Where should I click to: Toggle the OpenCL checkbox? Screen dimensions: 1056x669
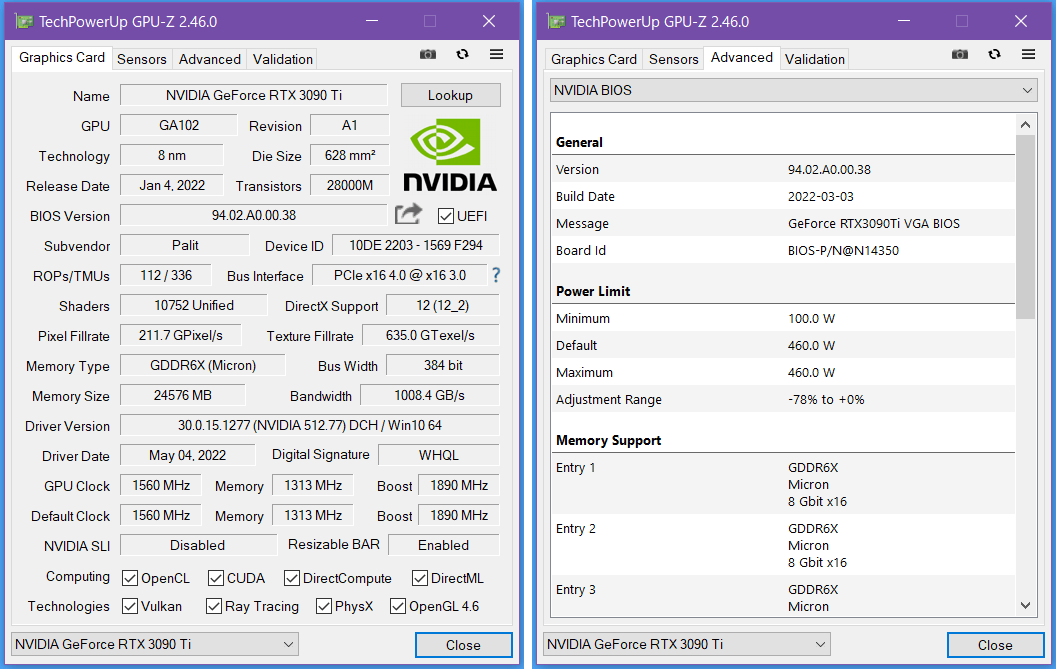pos(130,578)
